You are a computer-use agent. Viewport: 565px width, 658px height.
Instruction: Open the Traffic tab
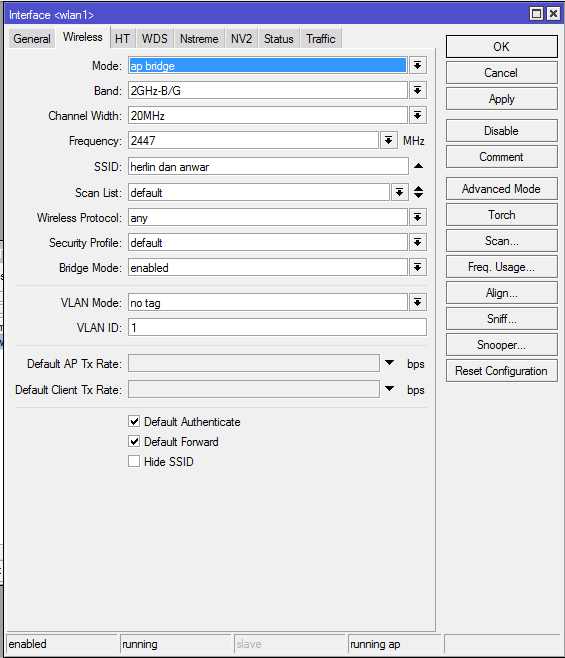[321, 39]
